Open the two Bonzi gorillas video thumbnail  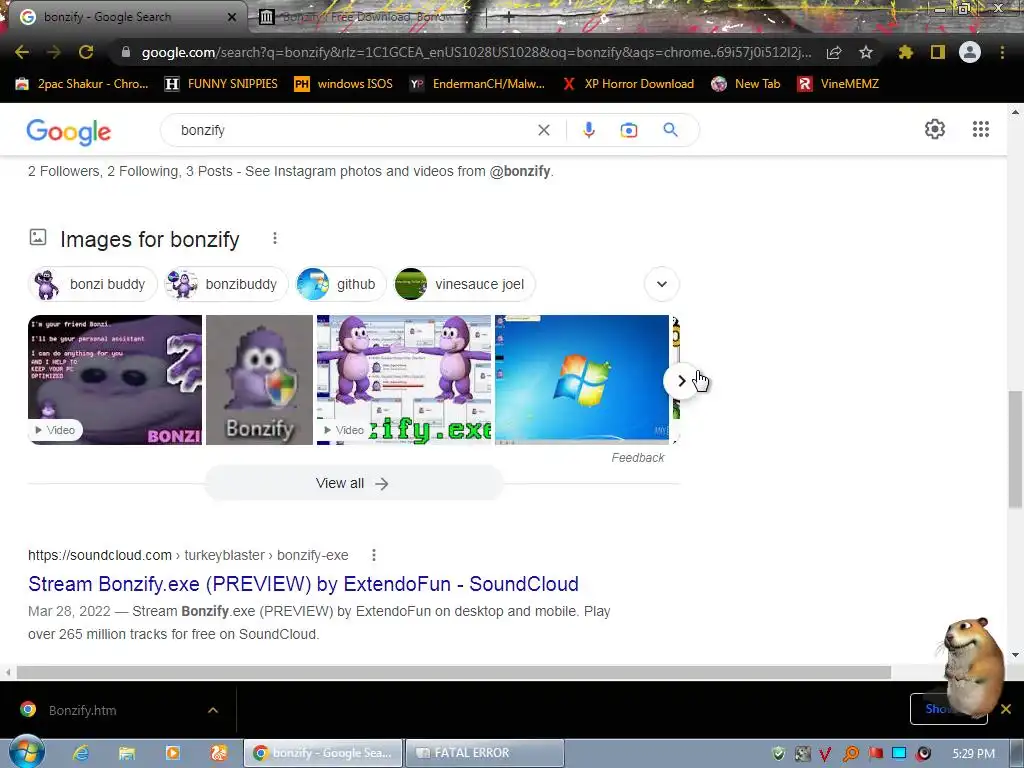point(404,380)
